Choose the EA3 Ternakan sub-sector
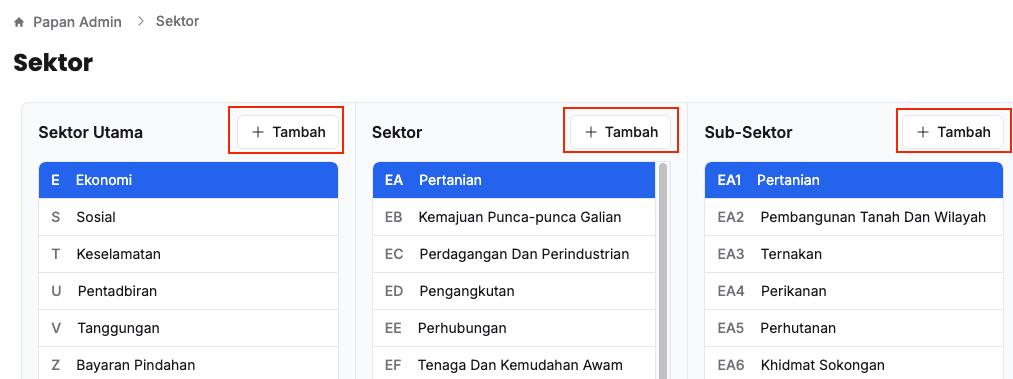This screenshot has height=379, width=1013. [854, 254]
